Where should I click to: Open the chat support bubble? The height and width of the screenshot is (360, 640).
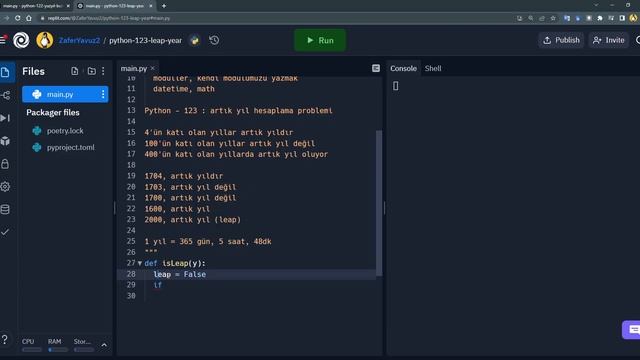[x=632, y=329]
